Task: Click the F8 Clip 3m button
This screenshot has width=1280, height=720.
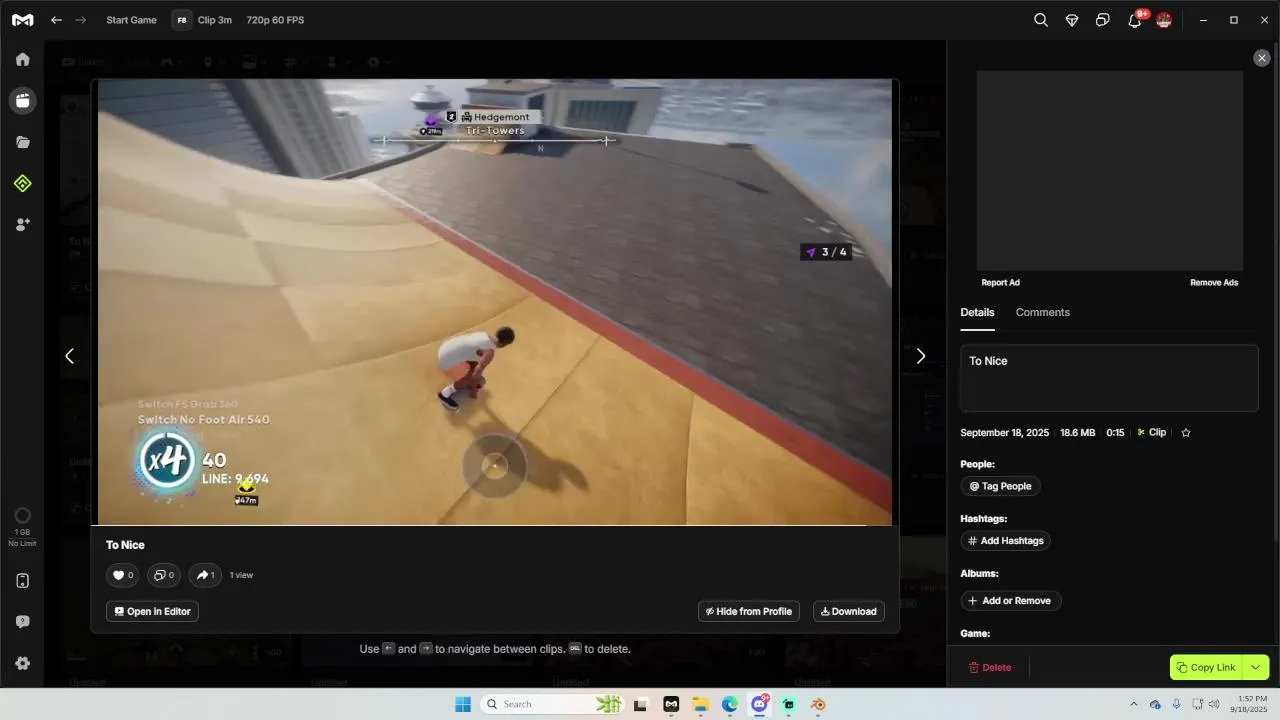Action: pyautogui.click(x=202, y=20)
